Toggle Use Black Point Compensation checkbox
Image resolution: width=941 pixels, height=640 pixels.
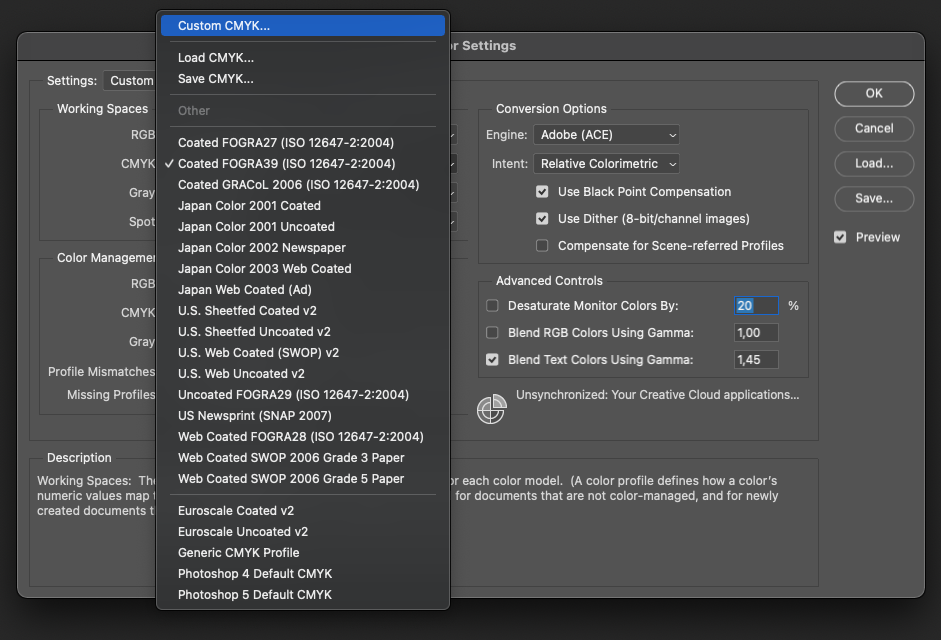(x=542, y=192)
